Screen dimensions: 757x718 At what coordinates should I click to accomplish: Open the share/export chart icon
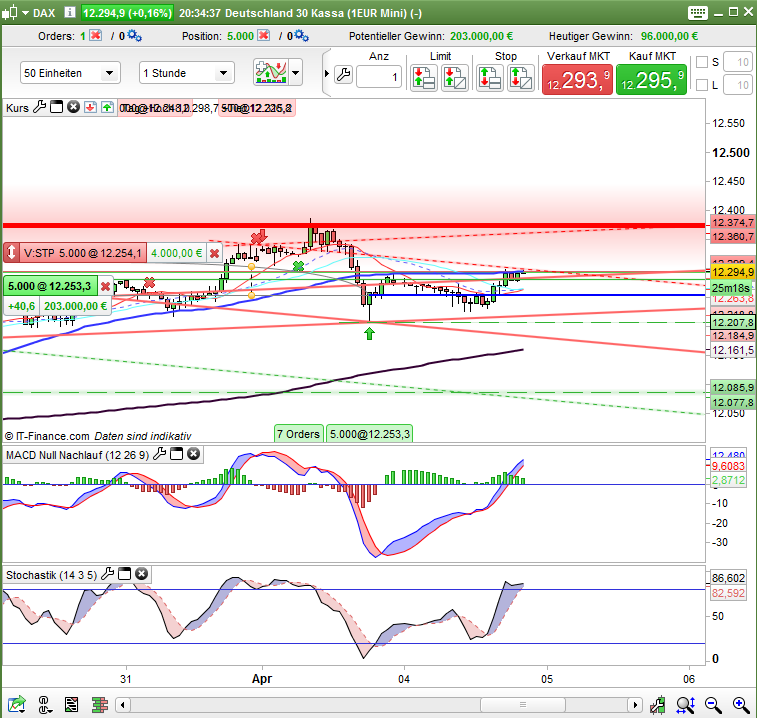tap(16, 704)
